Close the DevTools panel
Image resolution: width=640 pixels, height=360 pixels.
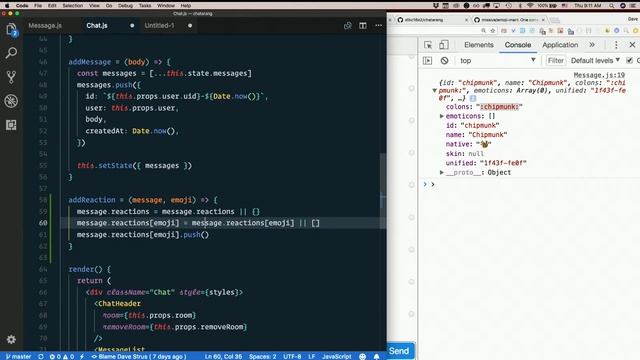[632, 45]
